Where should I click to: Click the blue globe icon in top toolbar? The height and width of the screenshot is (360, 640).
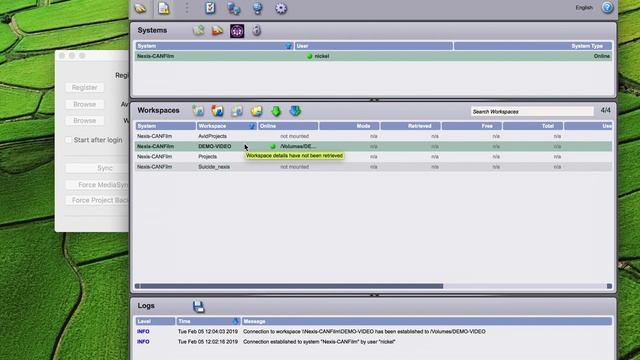[x=258, y=8]
